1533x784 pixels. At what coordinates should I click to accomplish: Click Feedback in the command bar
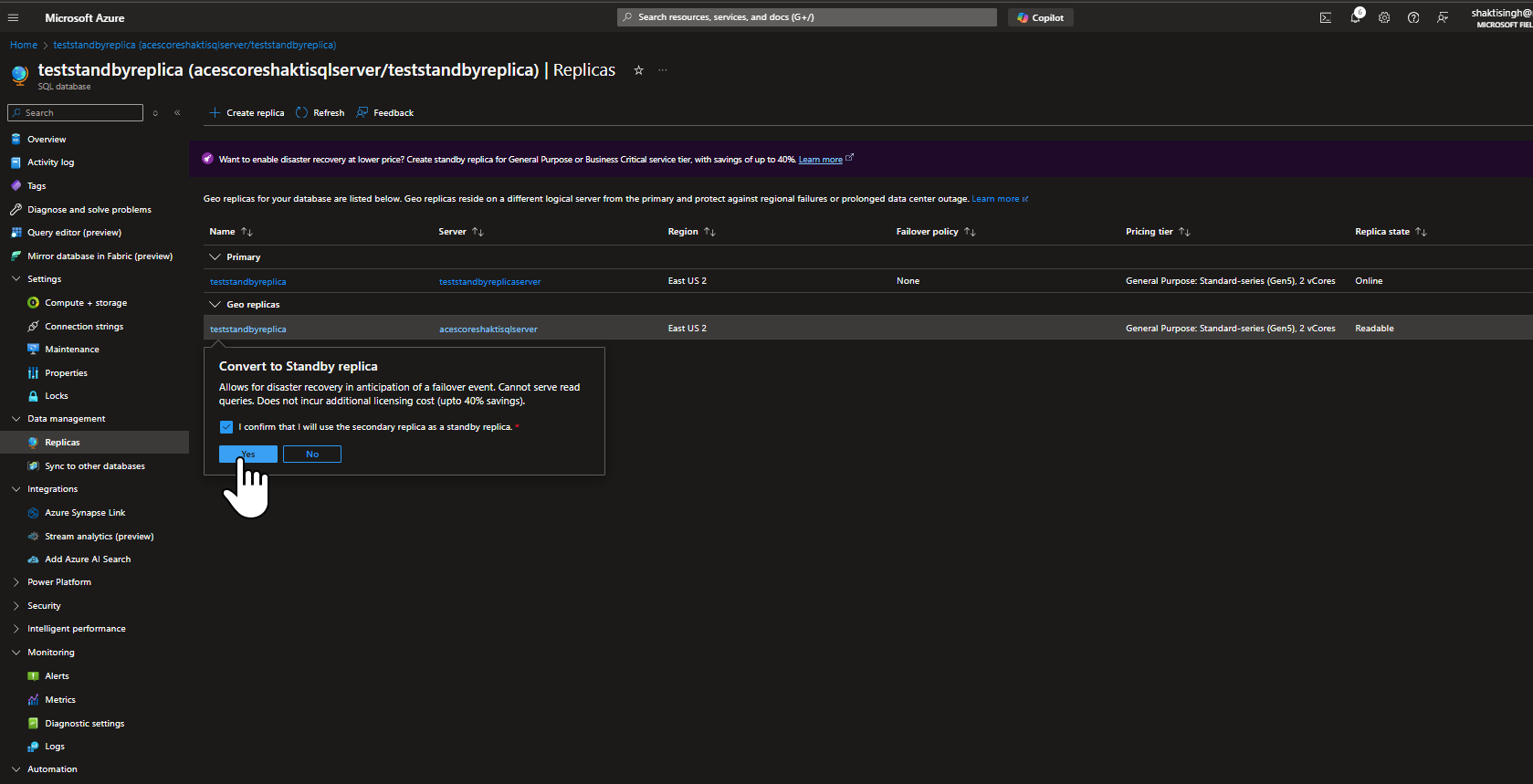[x=384, y=113]
